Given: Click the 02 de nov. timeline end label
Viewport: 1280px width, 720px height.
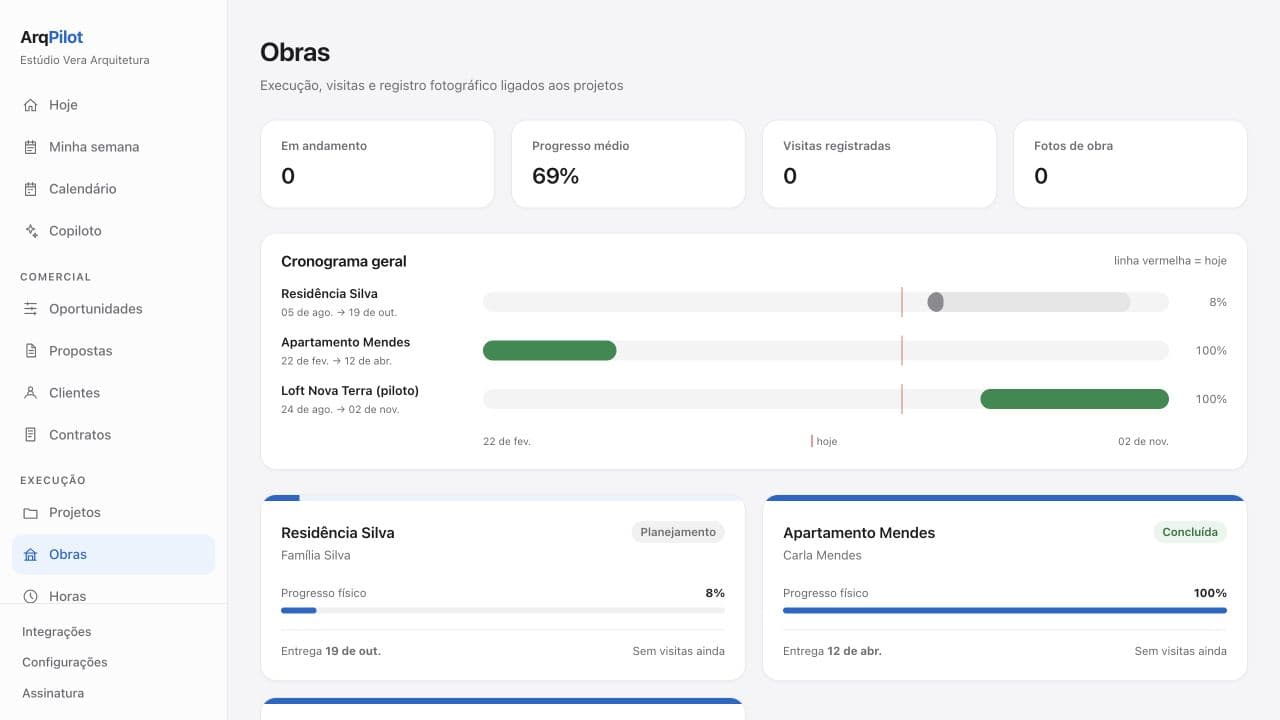Looking at the screenshot, I should 1143,441.
